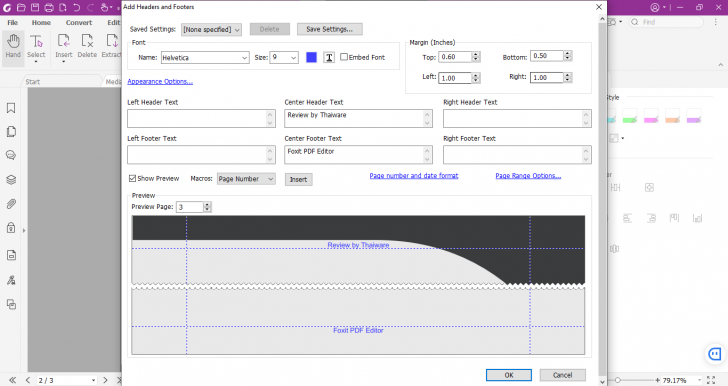Click the Right Footer Text field
The image size is (728, 386).
[517, 155]
